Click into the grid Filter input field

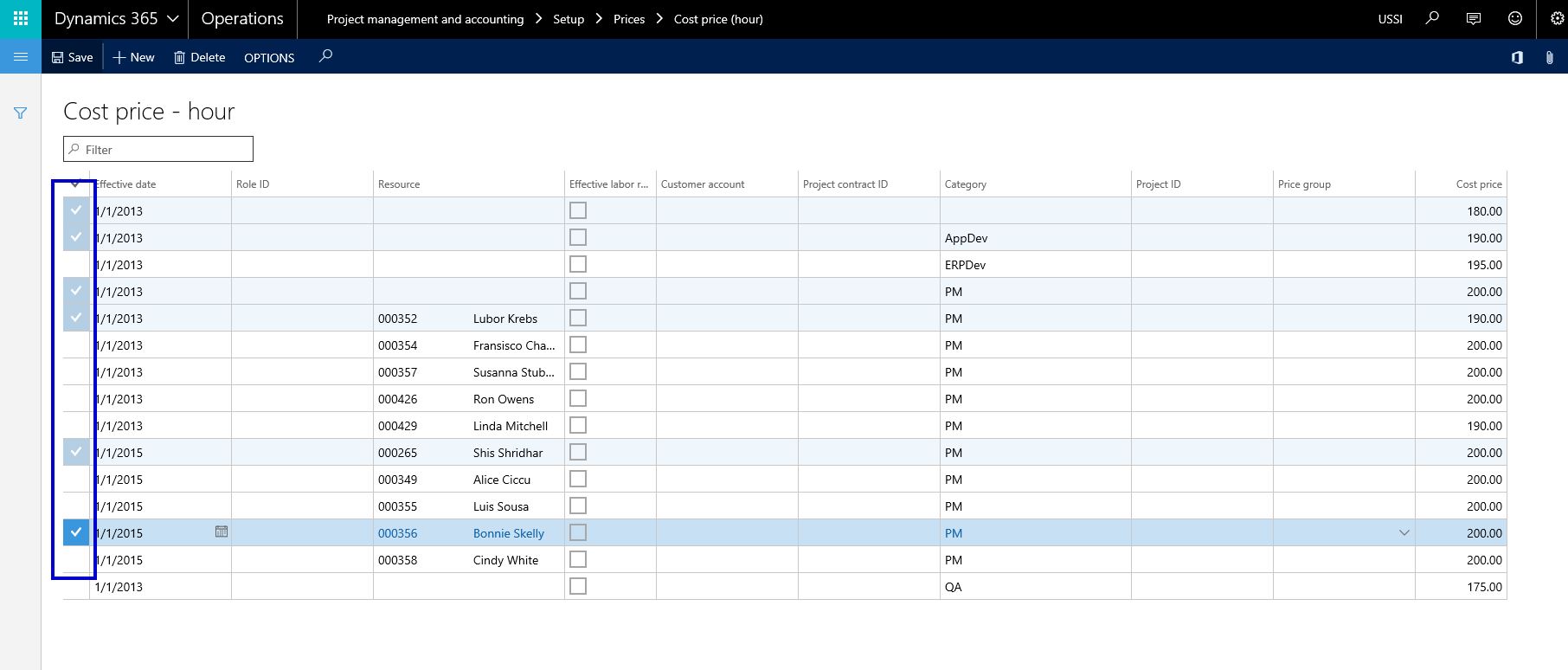[164, 150]
